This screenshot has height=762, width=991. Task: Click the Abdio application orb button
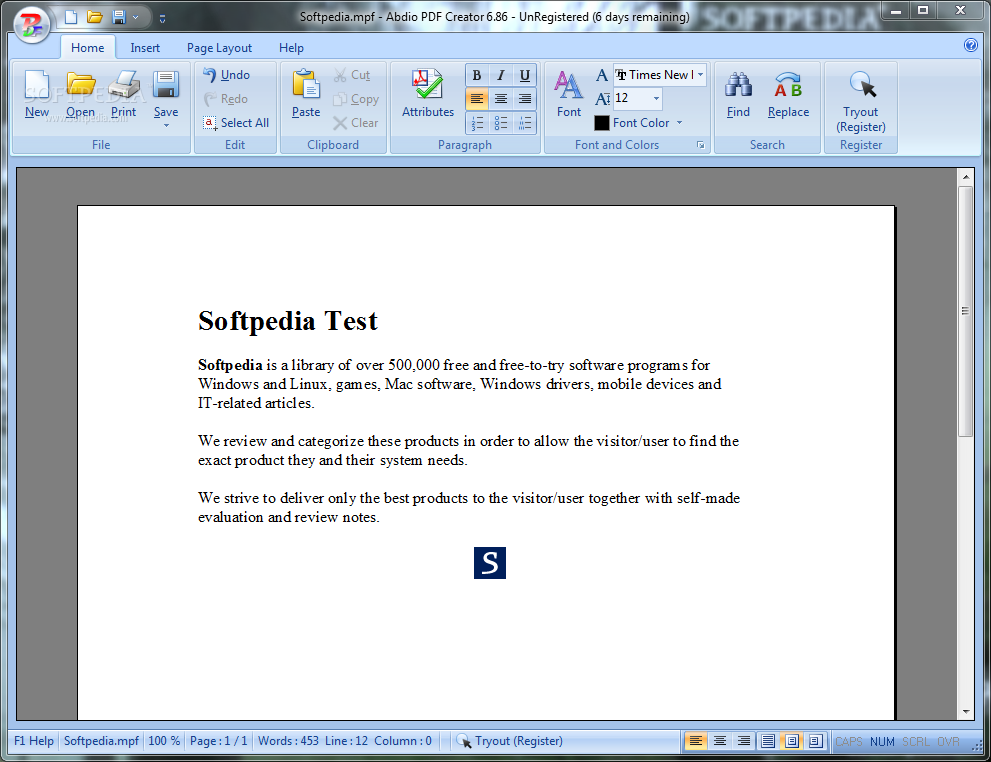click(x=32, y=25)
